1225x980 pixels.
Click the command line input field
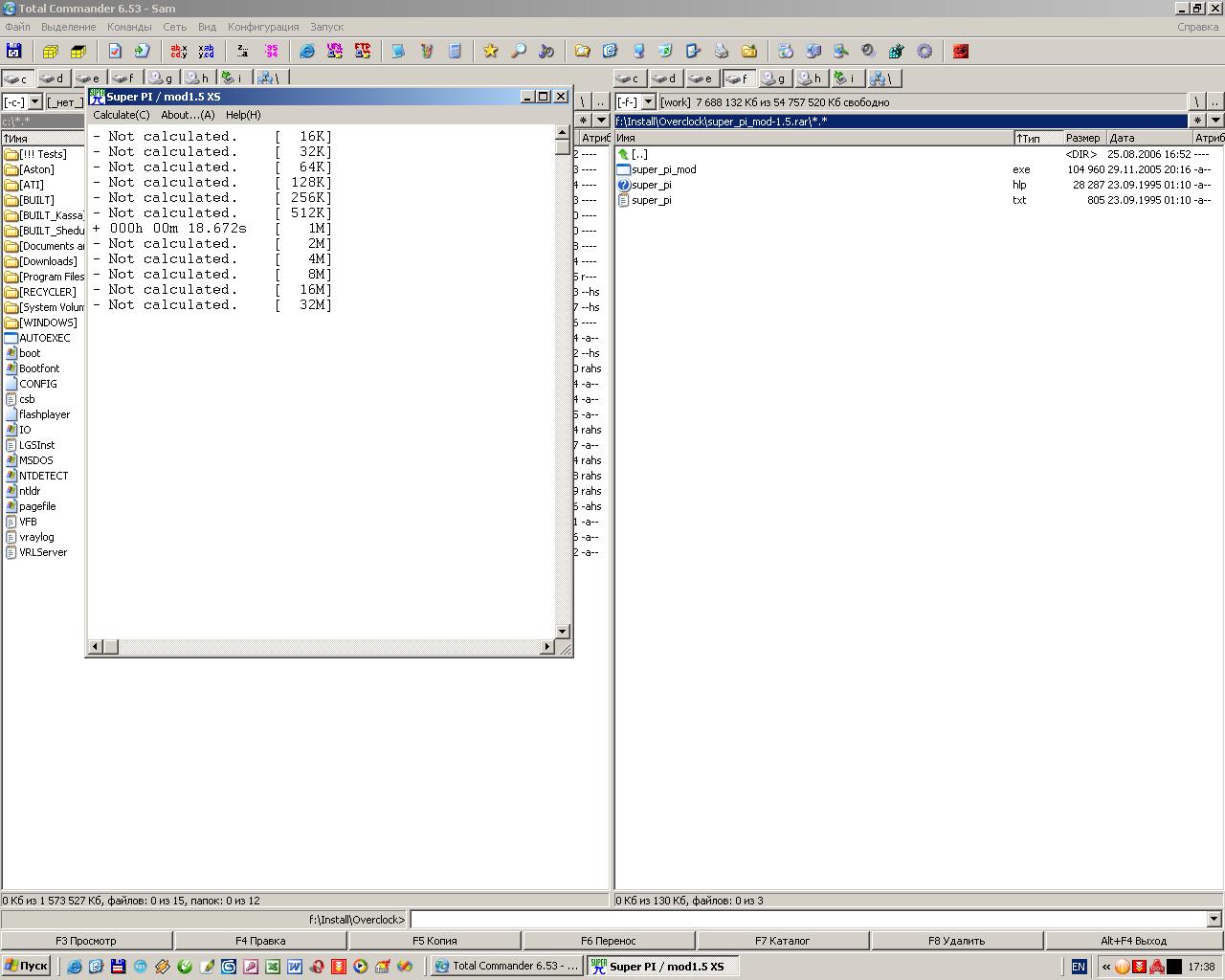(809, 919)
